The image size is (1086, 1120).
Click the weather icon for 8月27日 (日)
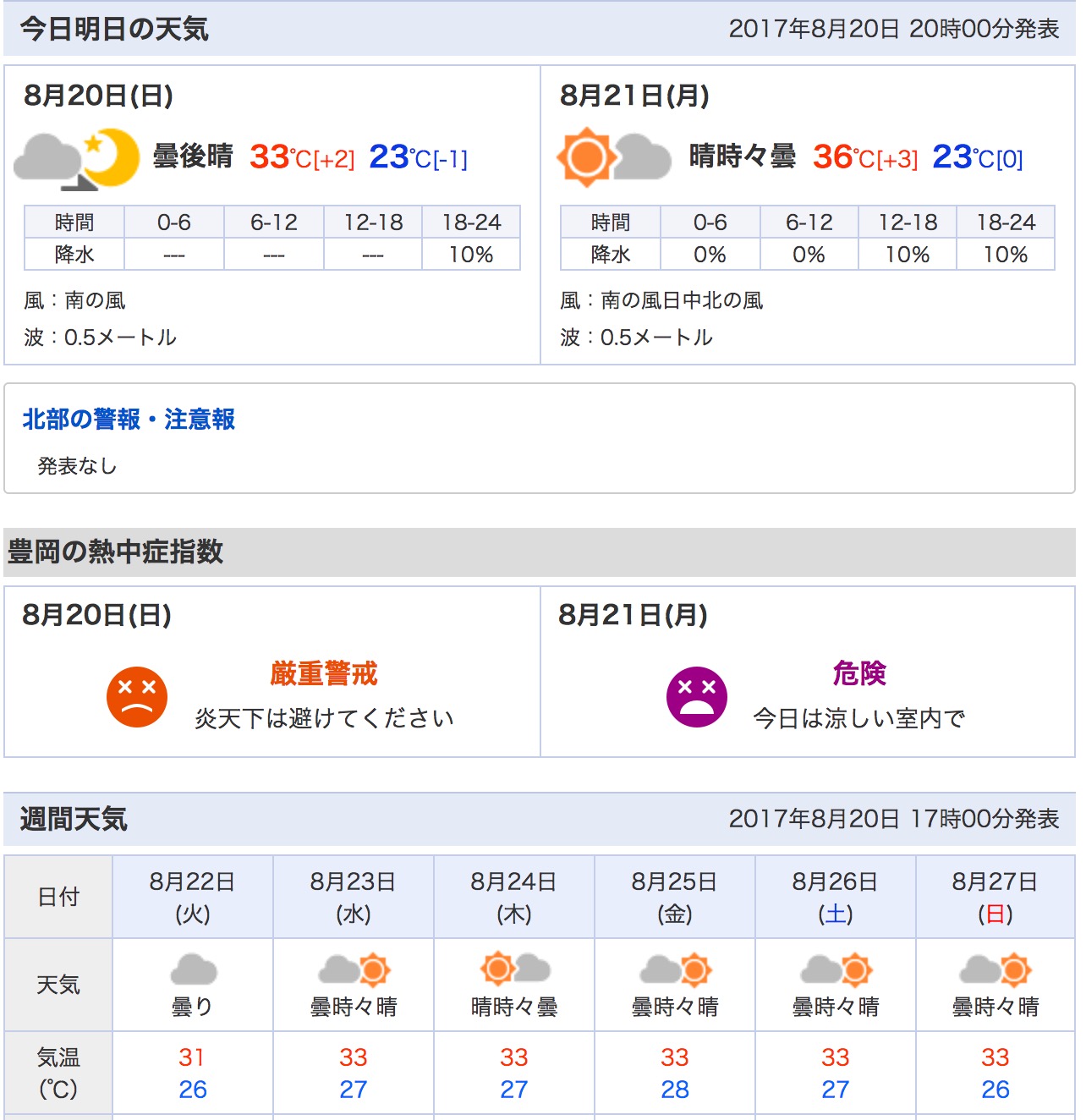pos(995,969)
